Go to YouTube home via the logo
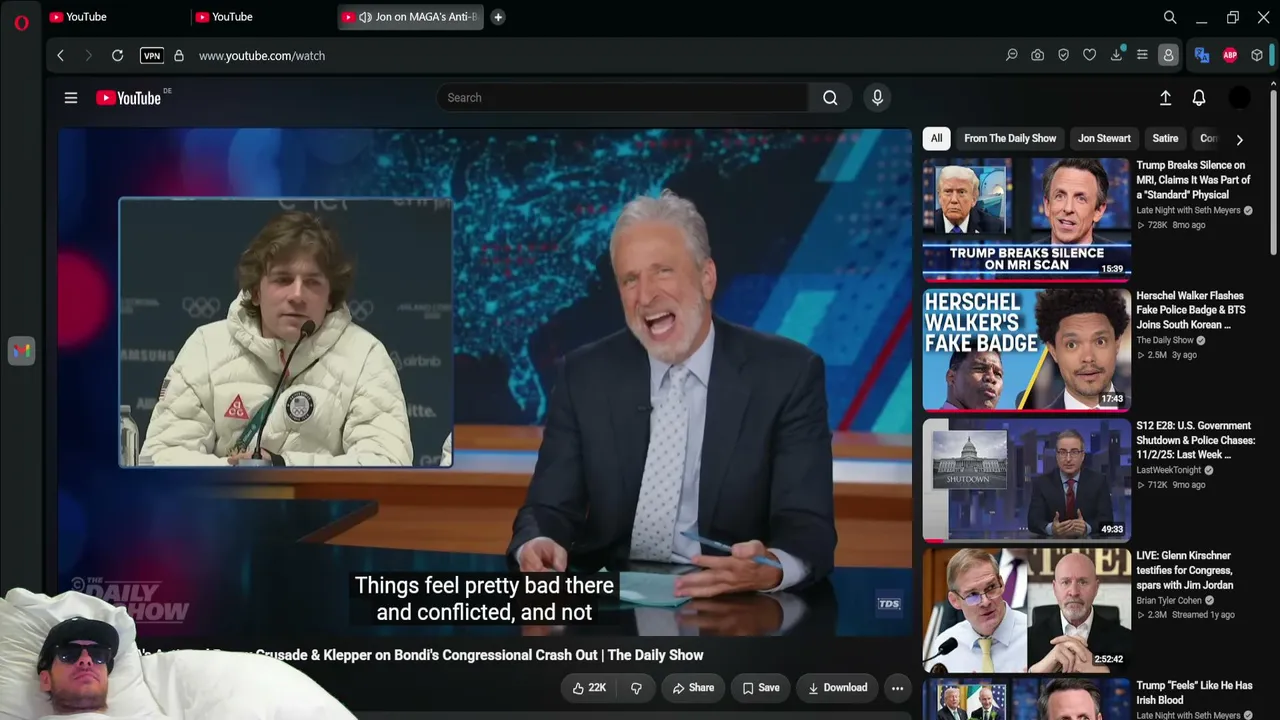This screenshot has width=1280, height=720. [x=129, y=98]
